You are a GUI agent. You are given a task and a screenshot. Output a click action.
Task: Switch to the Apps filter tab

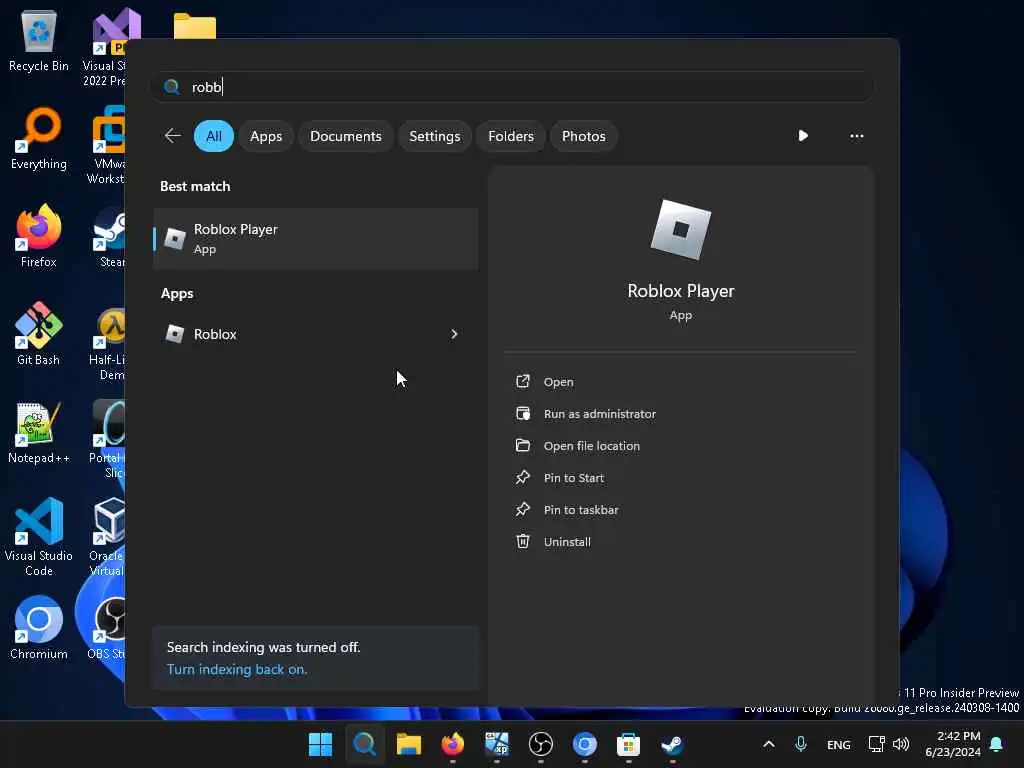tap(266, 136)
